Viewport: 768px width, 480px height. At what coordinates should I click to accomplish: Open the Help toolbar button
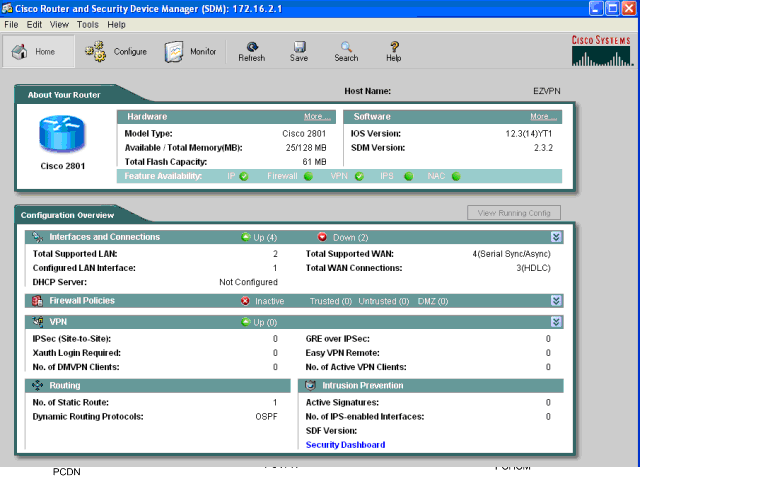[x=394, y=52]
